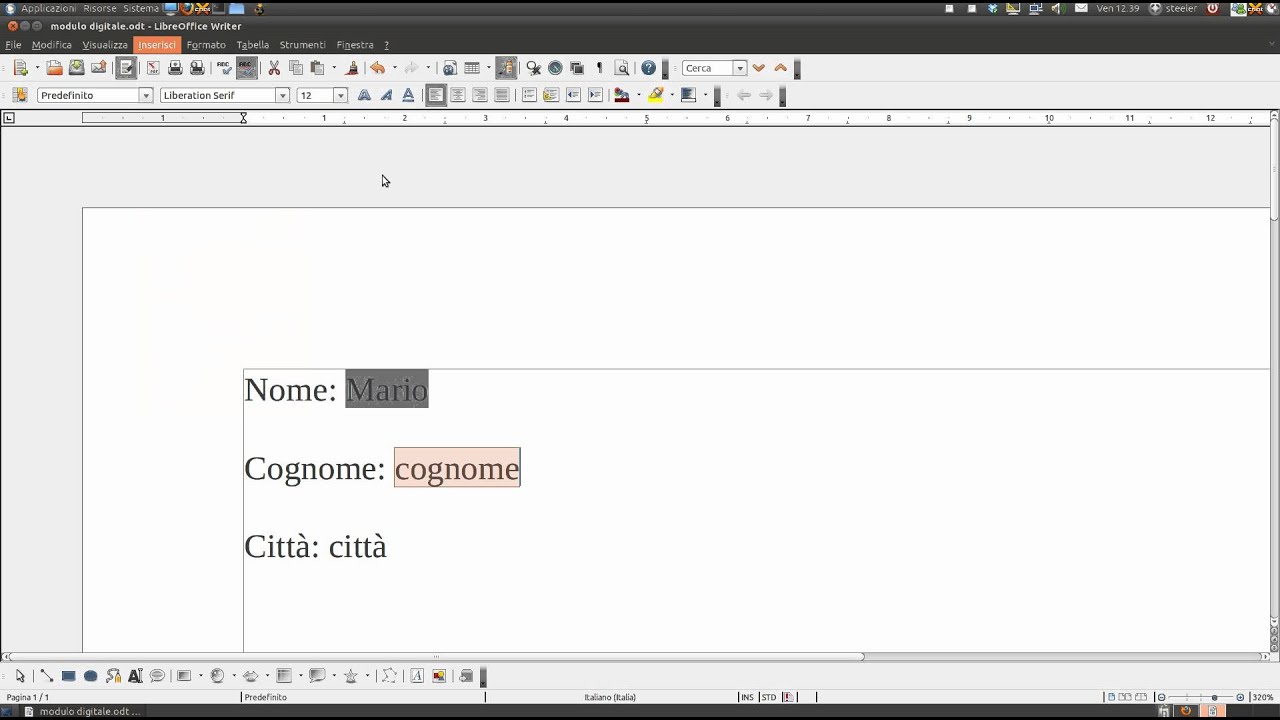The width and height of the screenshot is (1280, 720).
Task: Open the Modifica menu
Action: [52, 45]
